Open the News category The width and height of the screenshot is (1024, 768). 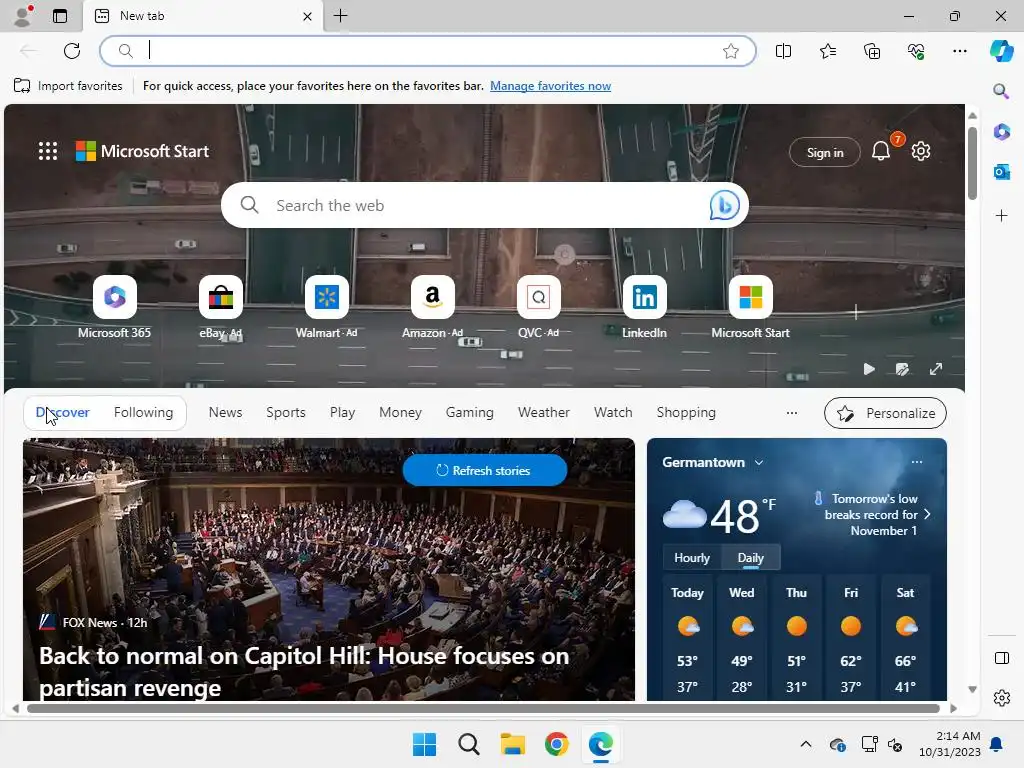225,413
